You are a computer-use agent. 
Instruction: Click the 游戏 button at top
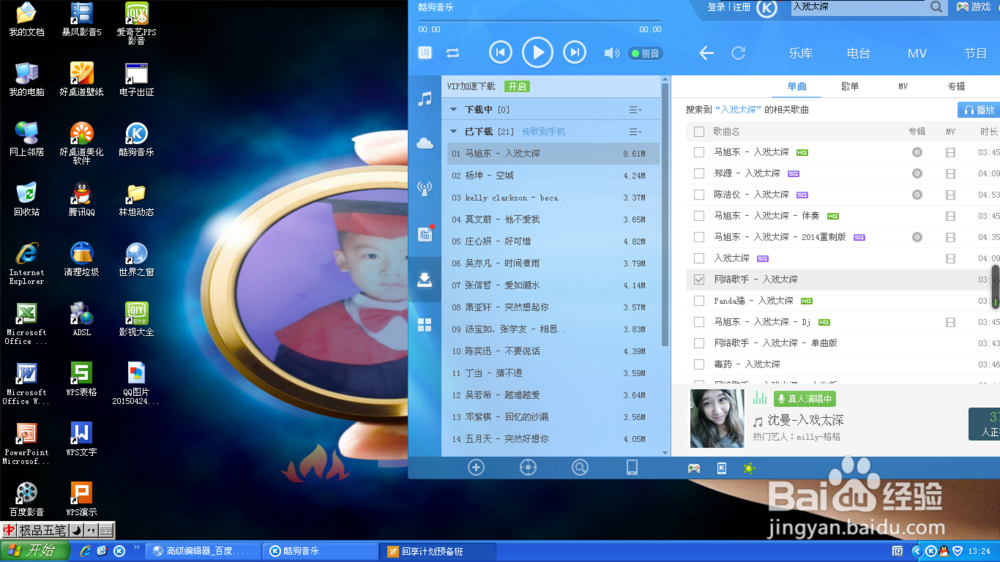pyautogui.click(x=974, y=7)
